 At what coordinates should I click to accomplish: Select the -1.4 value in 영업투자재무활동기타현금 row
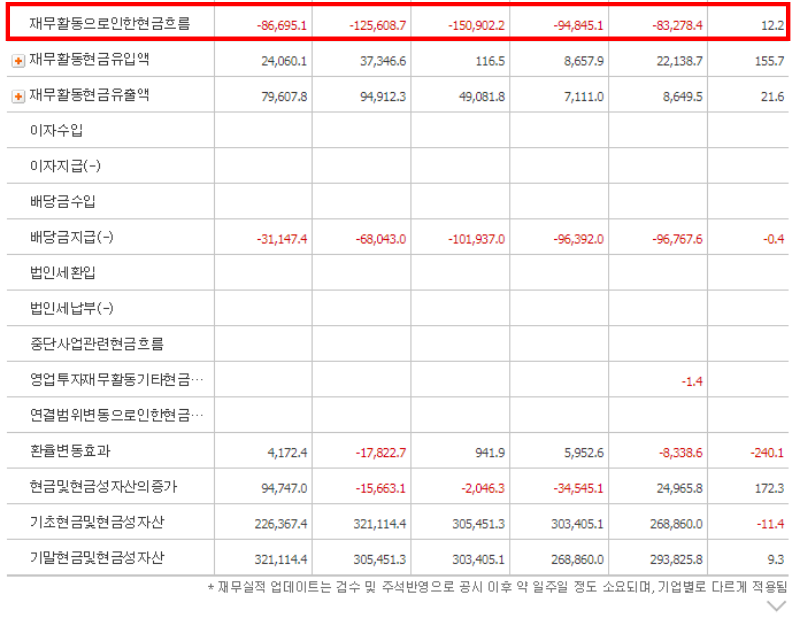click(x=691, y=381)
